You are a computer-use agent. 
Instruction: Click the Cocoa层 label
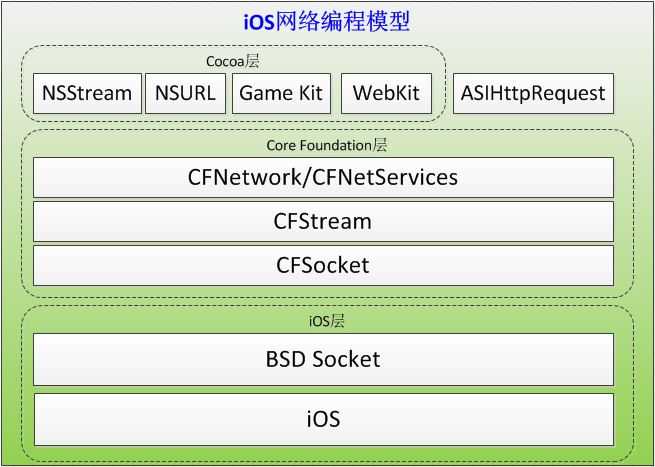point(233,61)
